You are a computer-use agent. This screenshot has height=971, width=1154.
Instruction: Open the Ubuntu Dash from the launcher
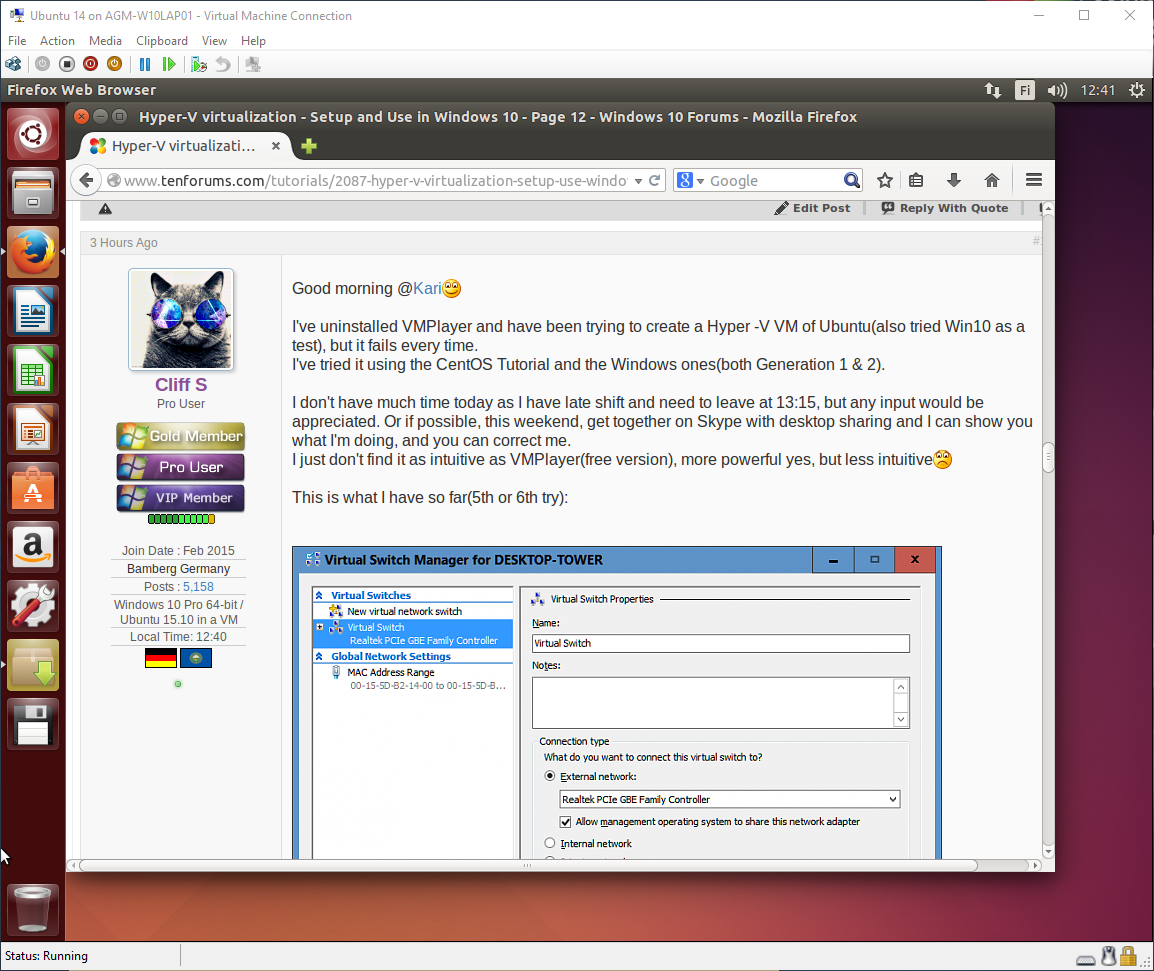click(x=33, y=134)
